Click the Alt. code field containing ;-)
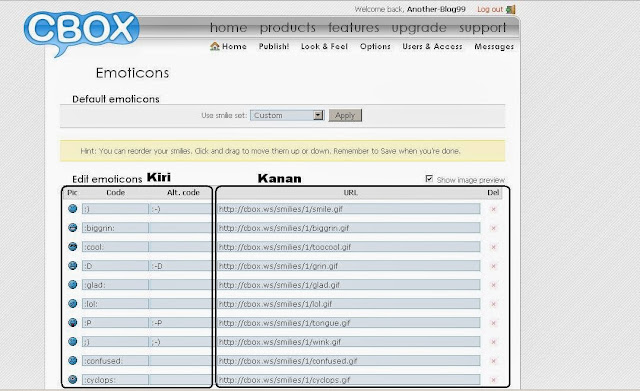The width and height of the screenshot is (640, 391). click(x=180, y=342)
